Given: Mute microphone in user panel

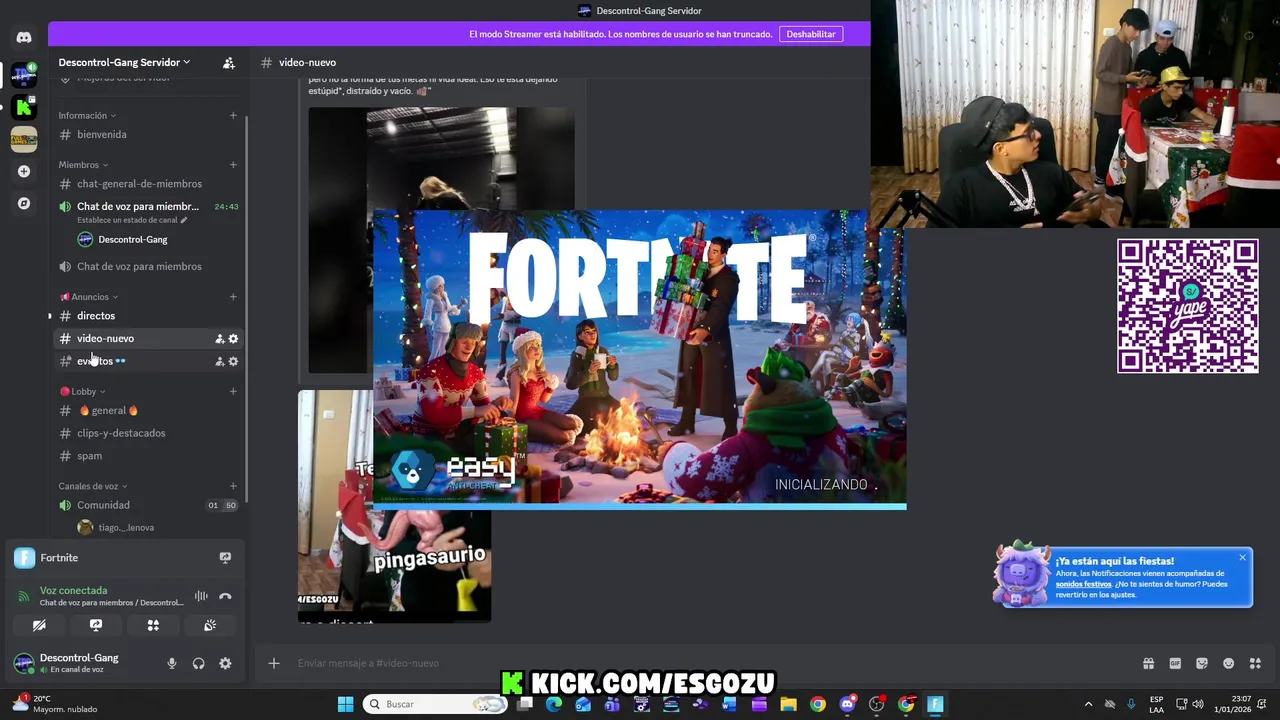Looking at the screenshot, I should 172,663.
